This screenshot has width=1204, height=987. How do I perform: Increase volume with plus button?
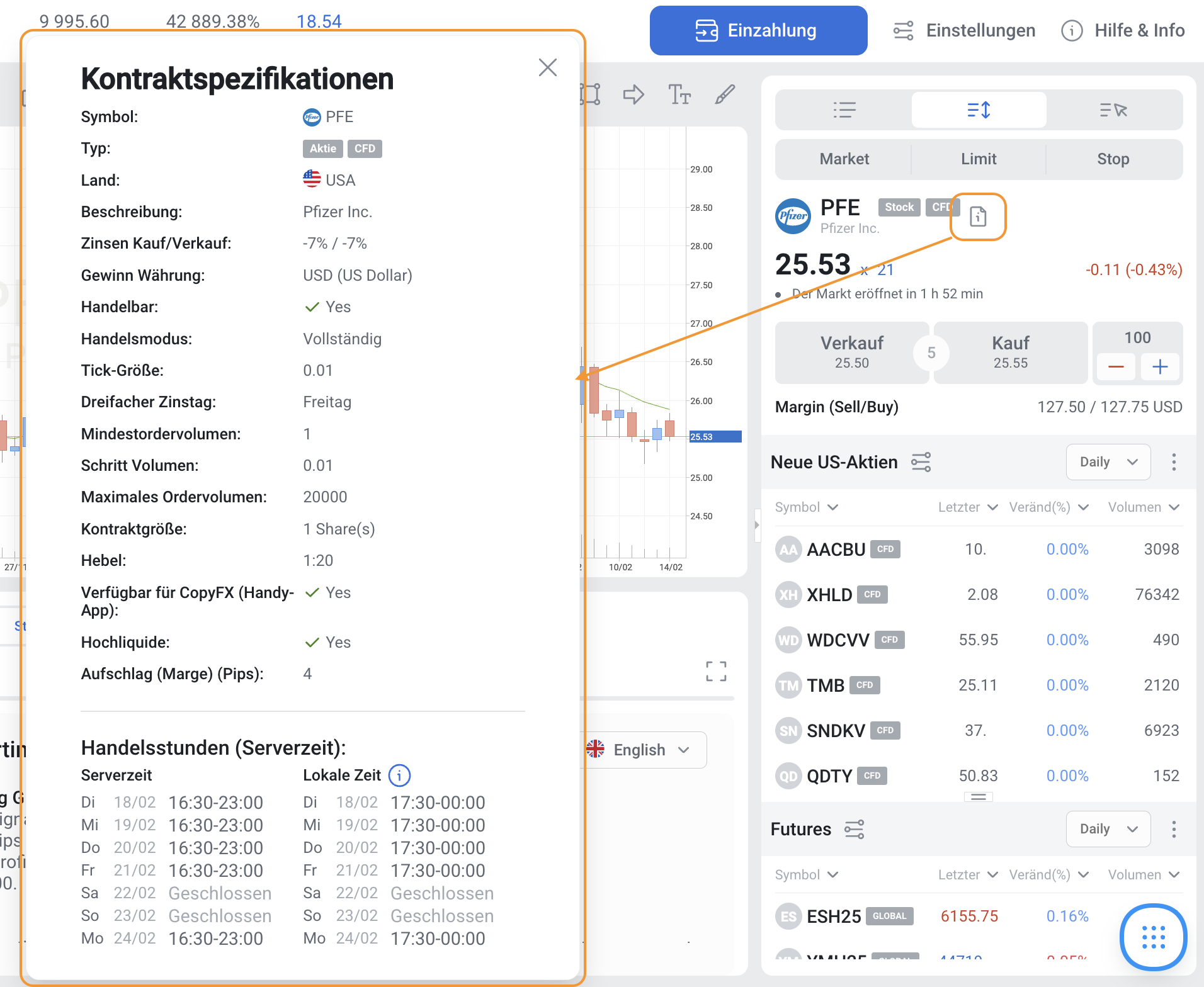[x=1160, y=367]
